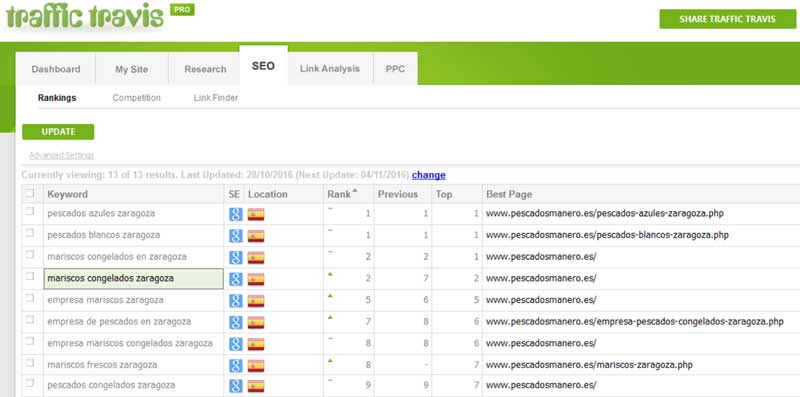
Task: Click rank-up arrow for empresa mariscos zaragoza
Action: (x=330, y=295)
